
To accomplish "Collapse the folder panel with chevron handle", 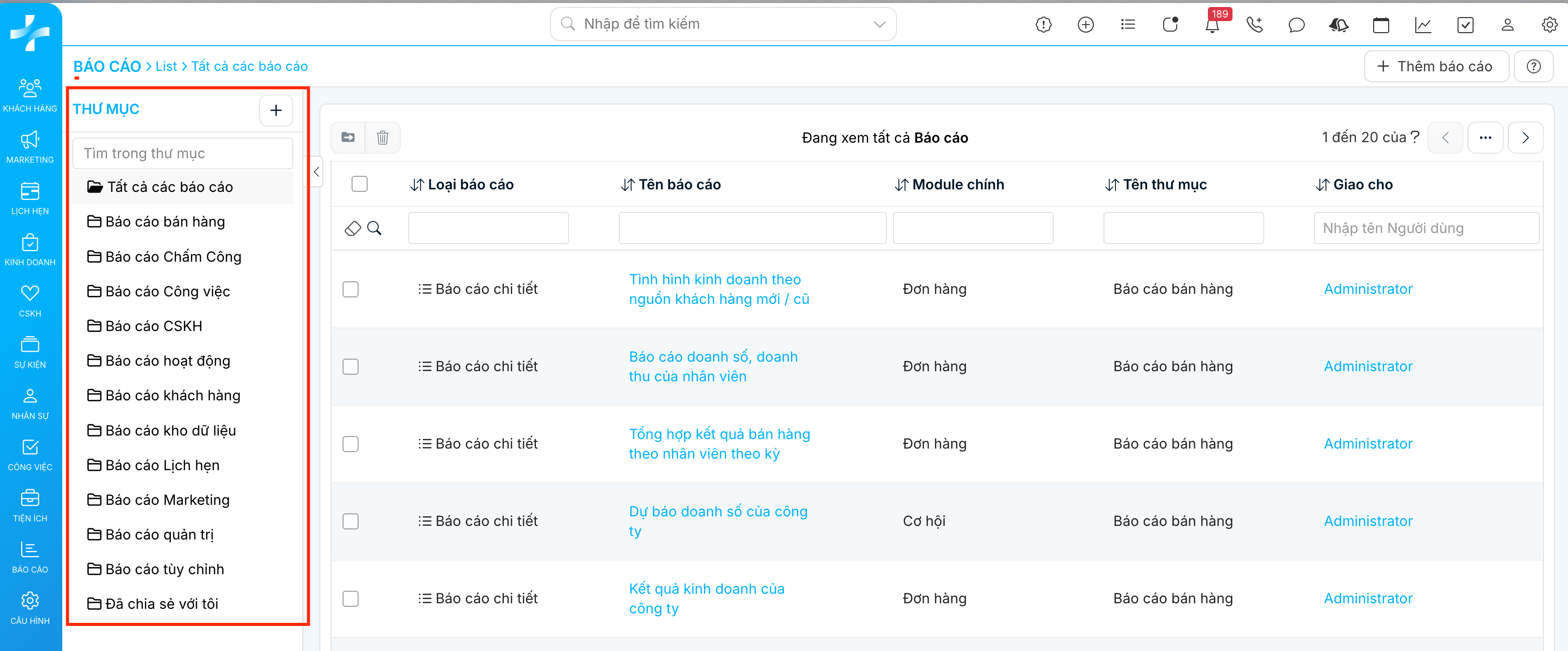I will (x=316, y=172).
